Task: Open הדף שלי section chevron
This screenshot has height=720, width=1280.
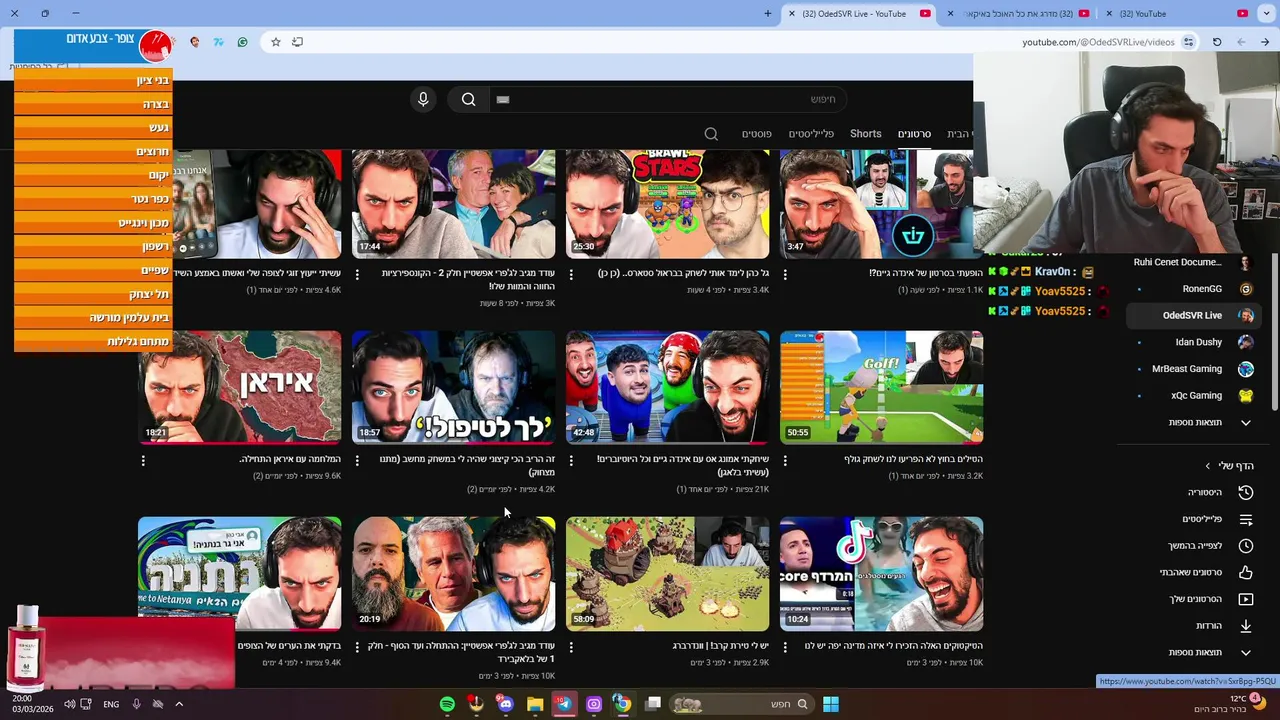Action: 1208,466
